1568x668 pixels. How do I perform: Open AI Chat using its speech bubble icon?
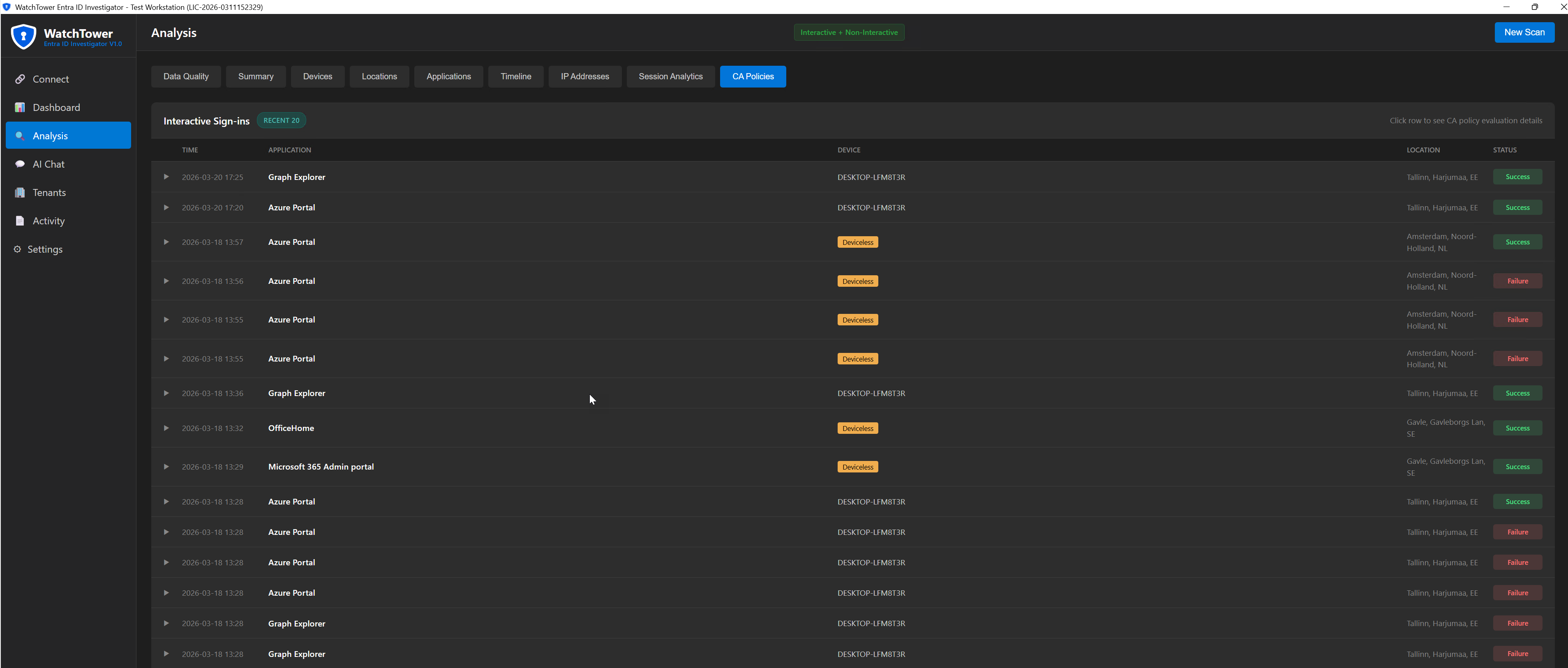(20, 164)
